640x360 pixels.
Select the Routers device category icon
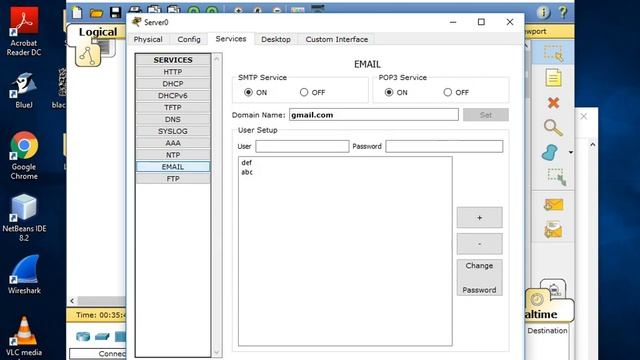(83, 336)
